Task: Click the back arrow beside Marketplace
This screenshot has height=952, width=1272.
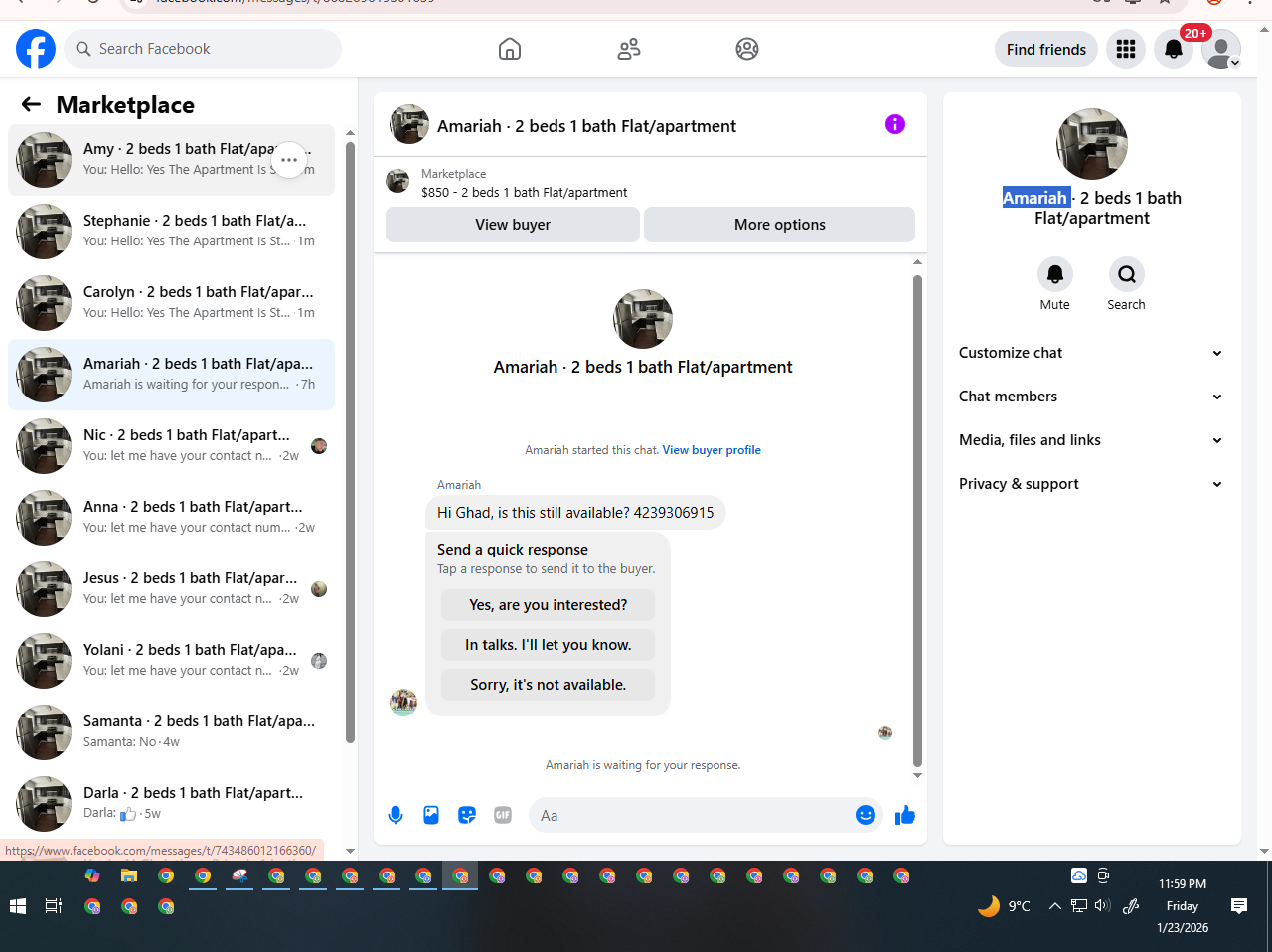Action: point(31,104)
